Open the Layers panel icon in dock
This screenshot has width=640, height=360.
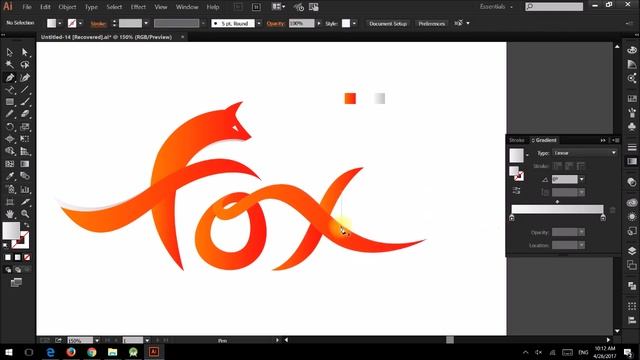[x=632, y=251]
